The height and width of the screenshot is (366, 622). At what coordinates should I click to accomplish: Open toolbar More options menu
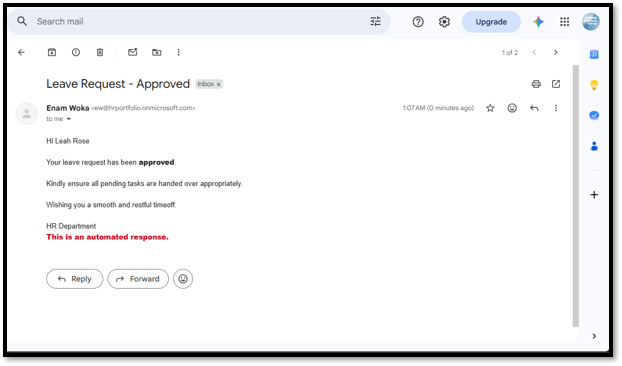(179, 52)
